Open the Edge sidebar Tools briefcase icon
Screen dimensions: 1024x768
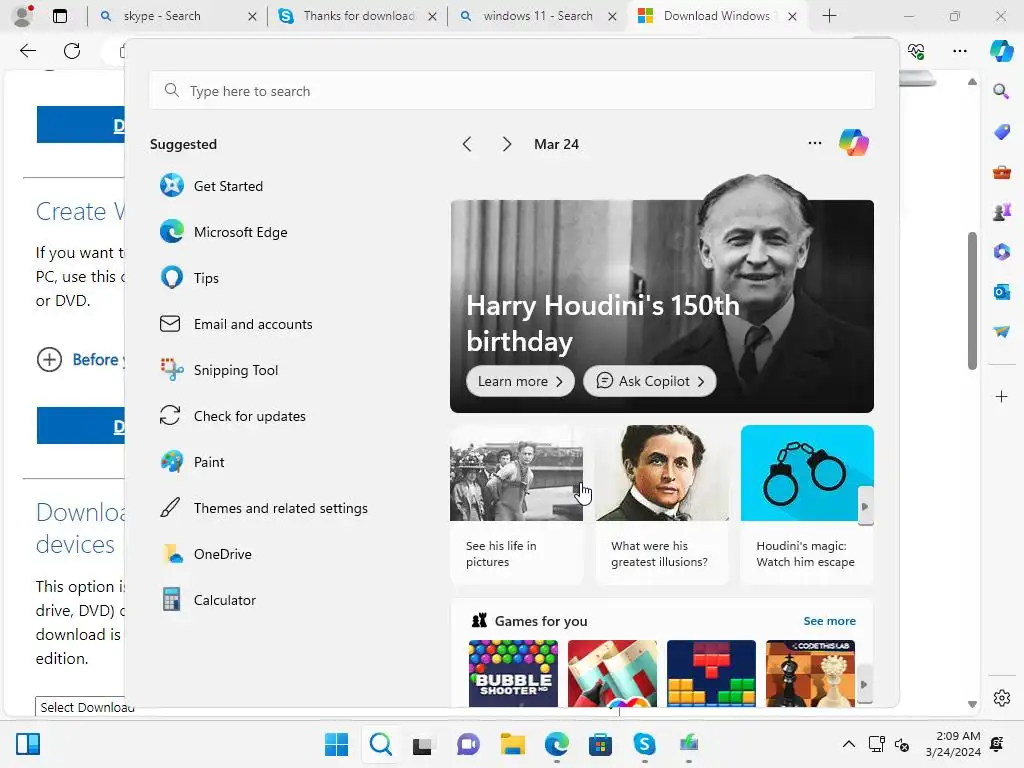point(1001,172)
